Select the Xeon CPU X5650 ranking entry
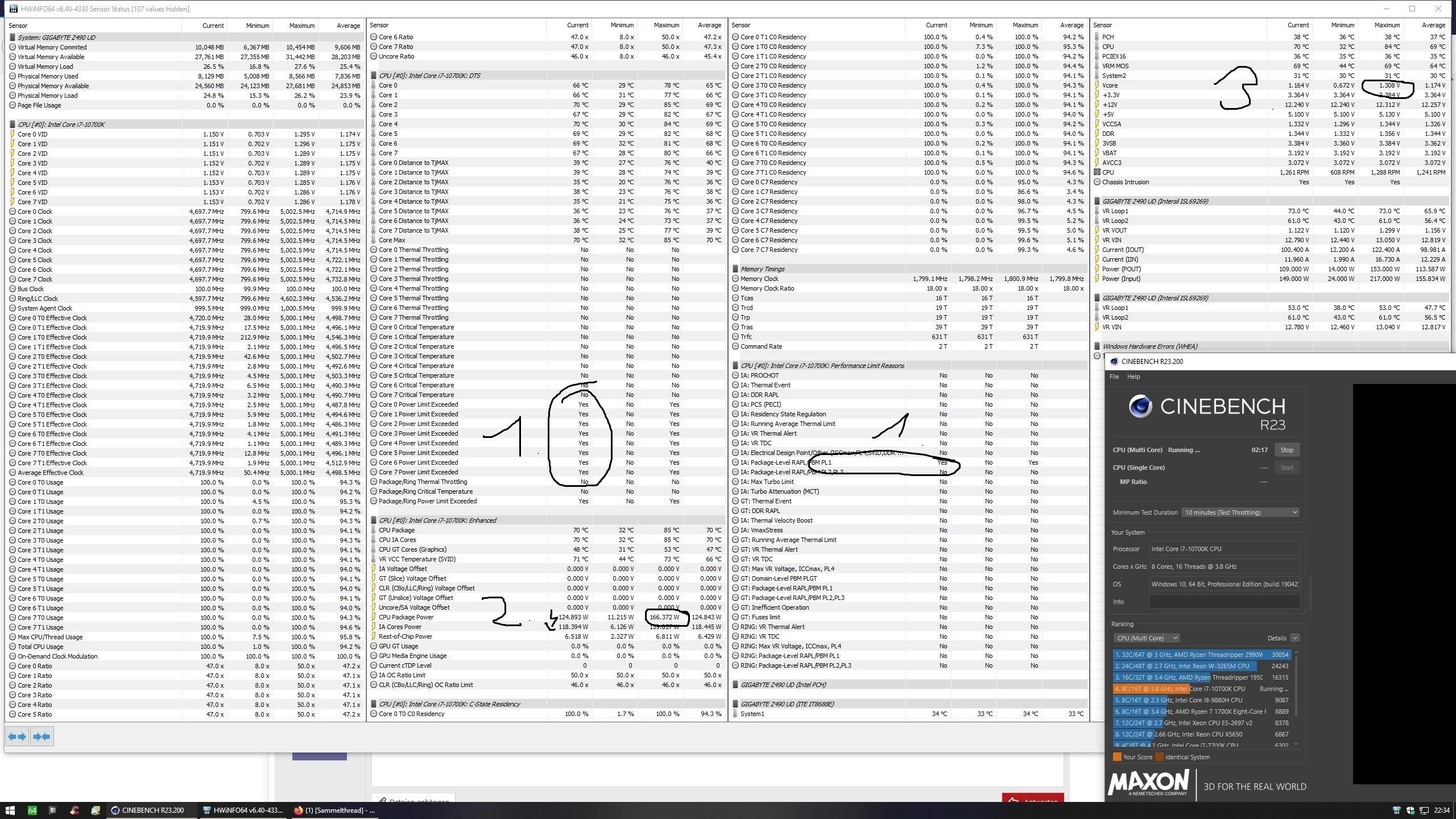 (1202, 734)
